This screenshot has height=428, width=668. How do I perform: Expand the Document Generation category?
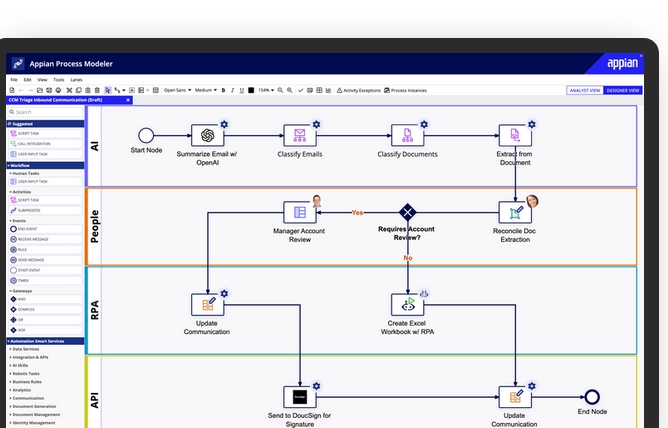(33, 406)
